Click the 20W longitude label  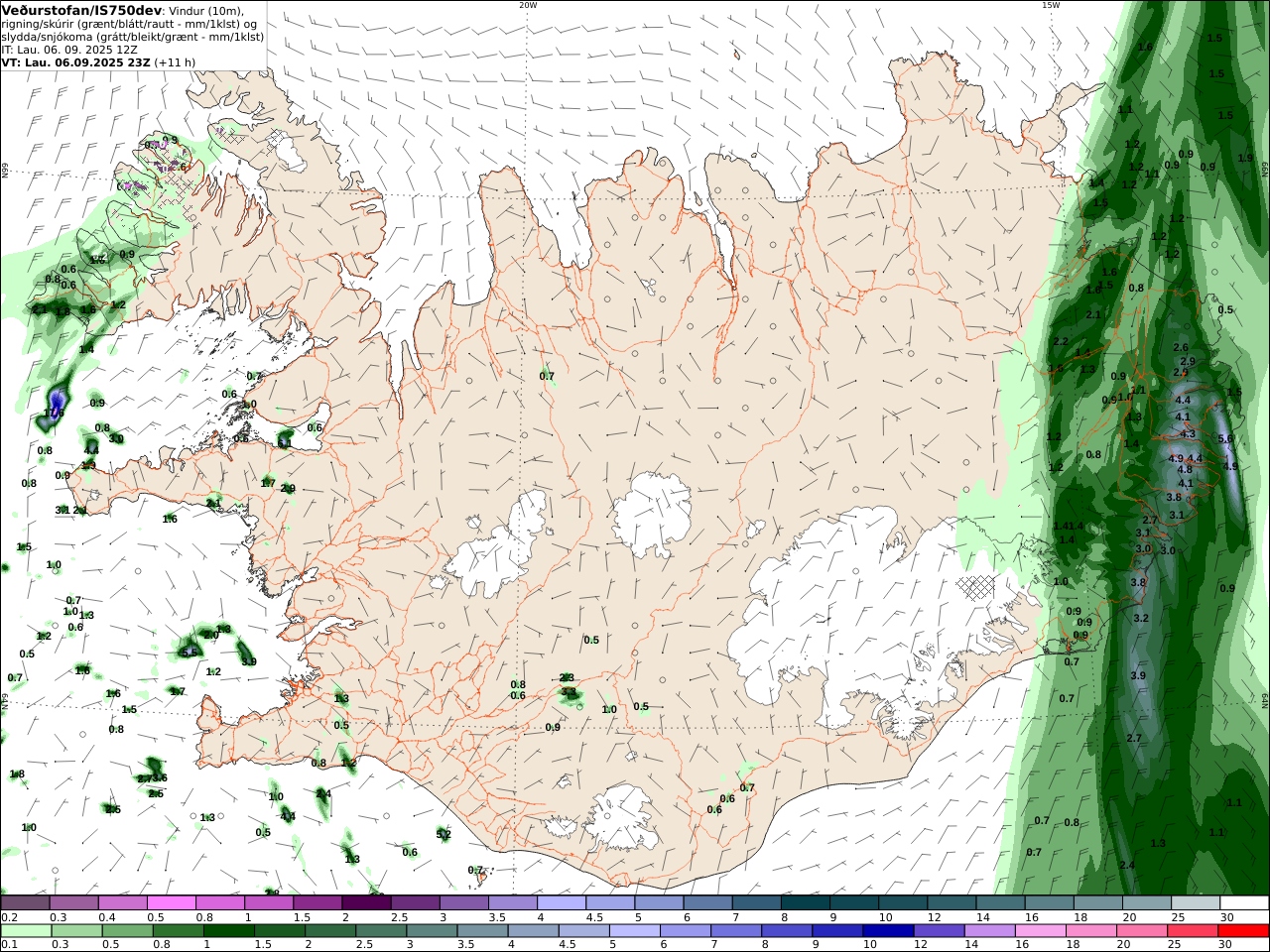[x=528, y=5]
